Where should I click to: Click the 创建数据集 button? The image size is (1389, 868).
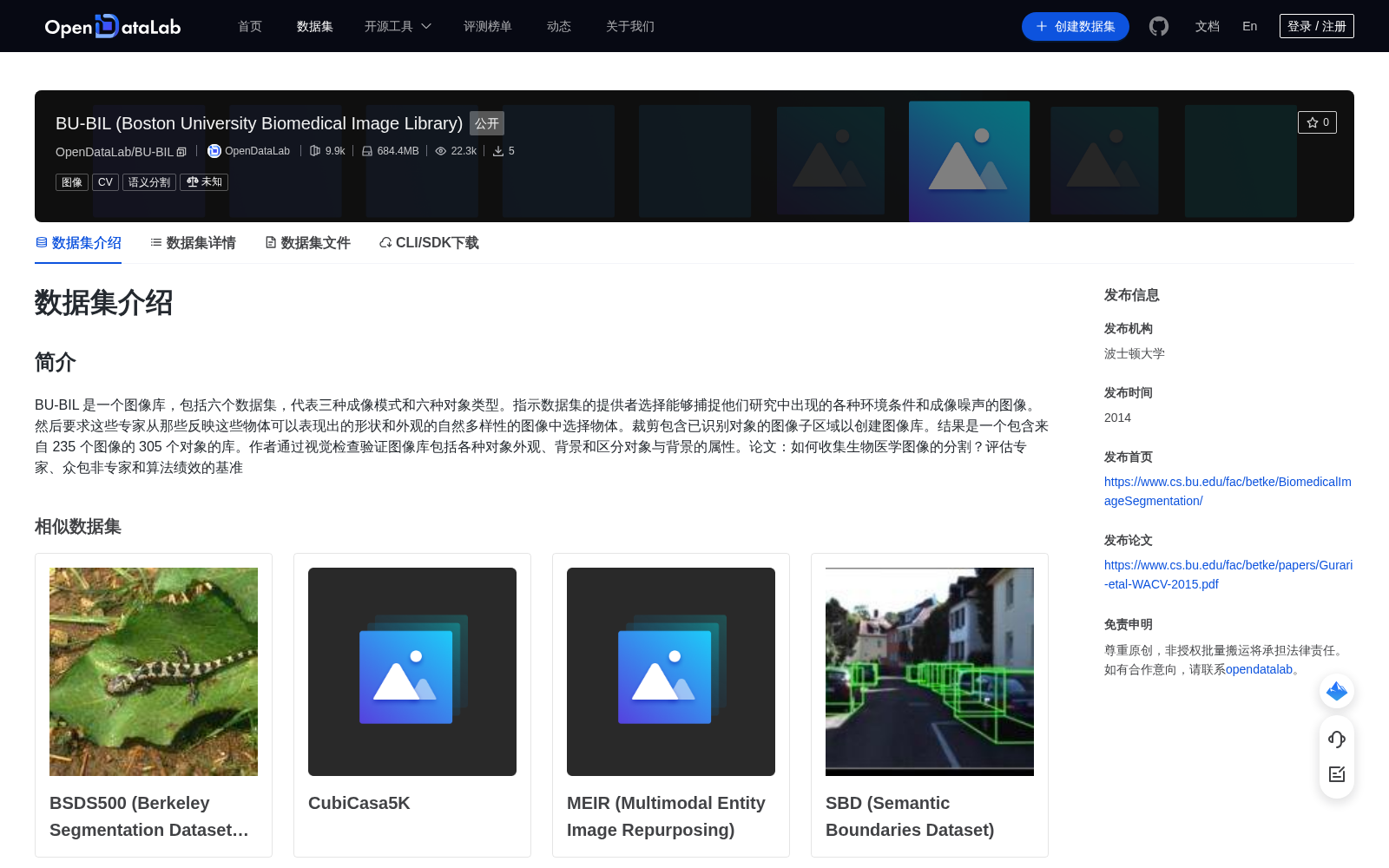click(1076, 26)
